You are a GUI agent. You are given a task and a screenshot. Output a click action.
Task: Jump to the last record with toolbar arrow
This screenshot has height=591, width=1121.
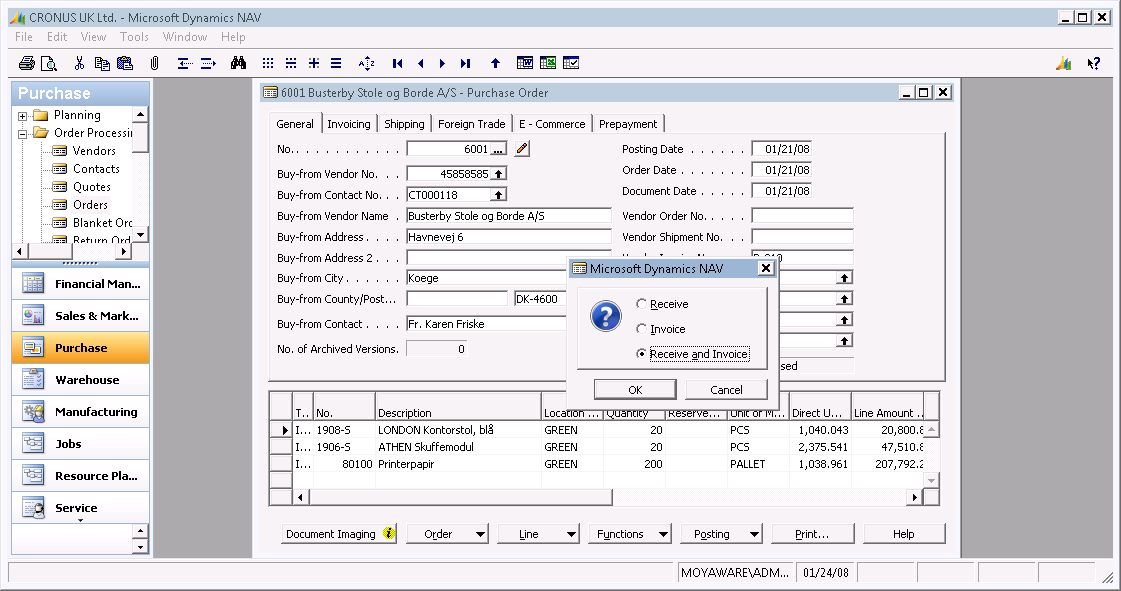[x=465, y=64]
